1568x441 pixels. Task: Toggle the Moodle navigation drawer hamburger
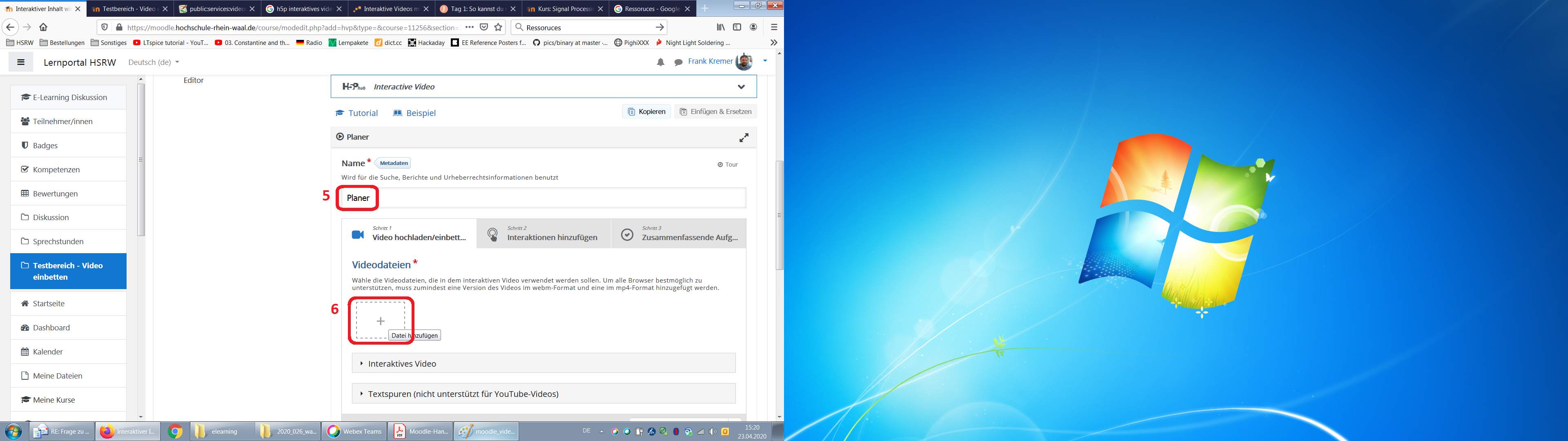pyautogui.click(x=21, y=62)
